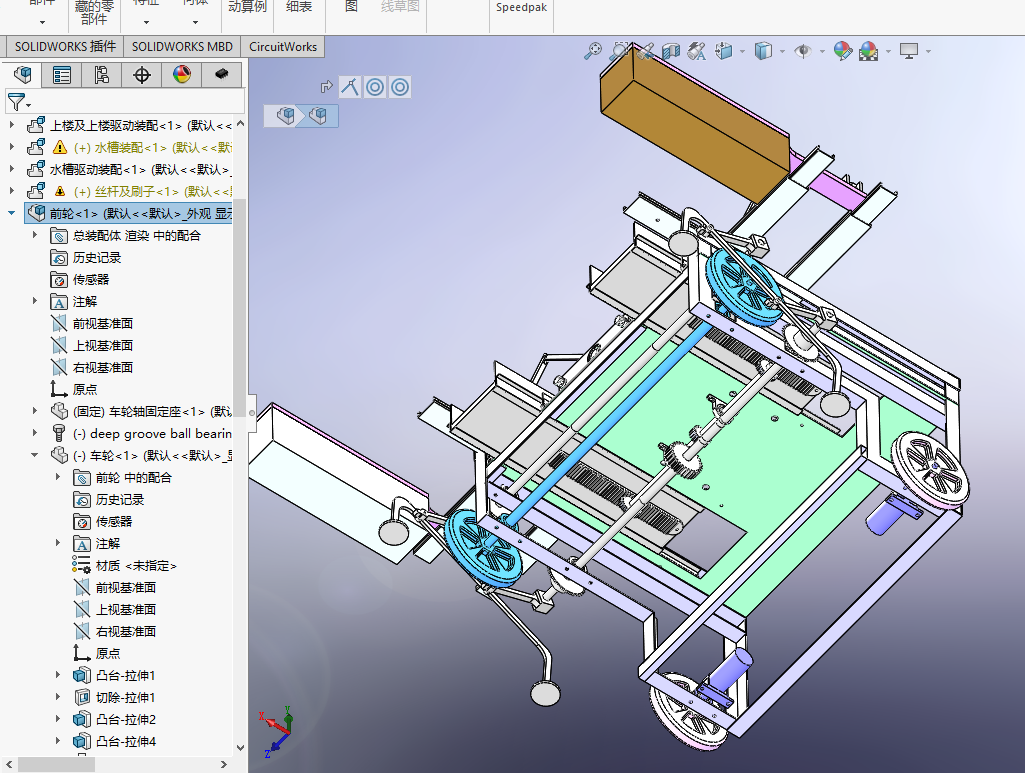Select 前视基准面 plane under 前轮<1>
This screenshot has height=773, width=1025.
pos(103,323)
